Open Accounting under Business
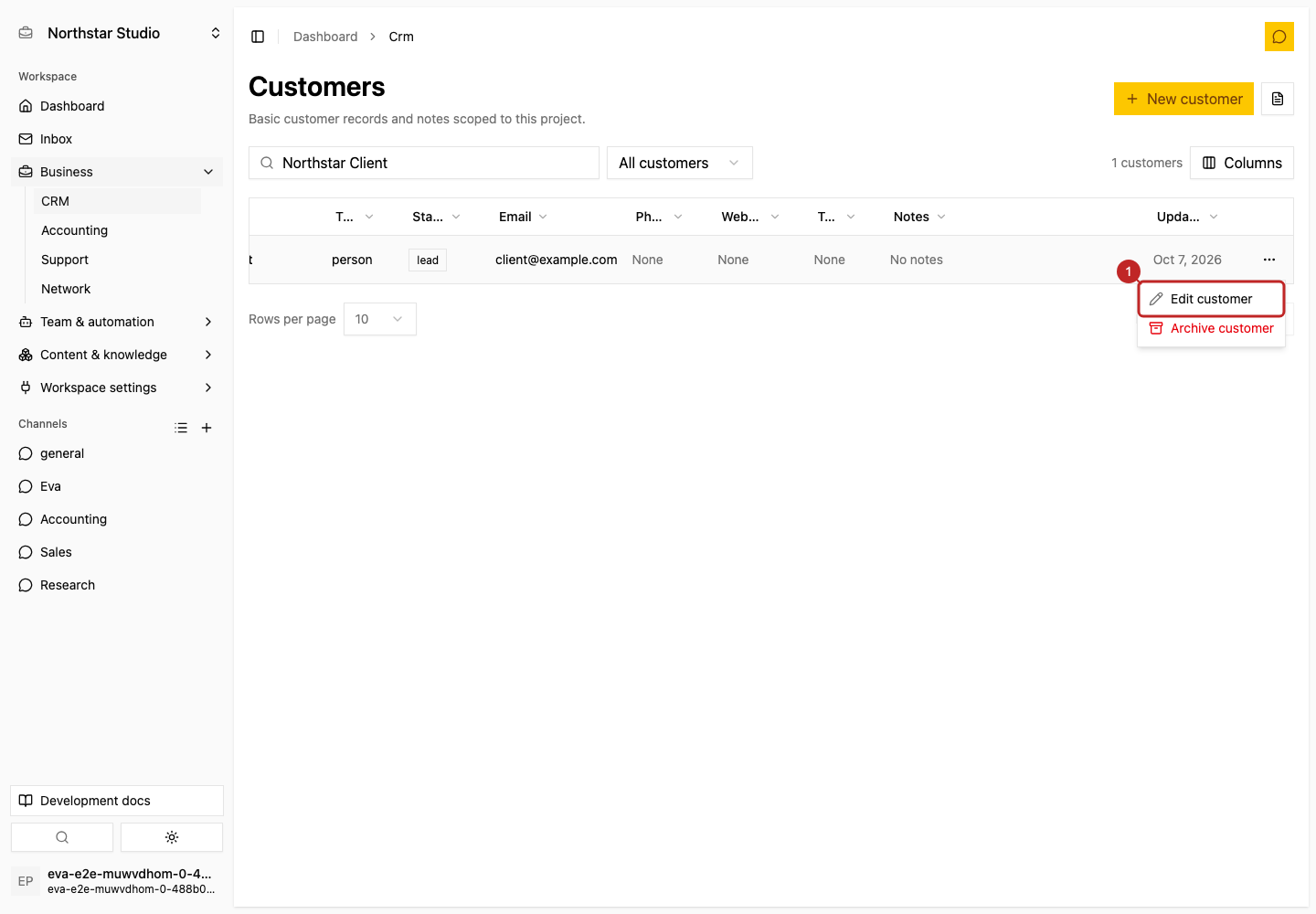Screen dimensions: 1316x914 point(117,230)
